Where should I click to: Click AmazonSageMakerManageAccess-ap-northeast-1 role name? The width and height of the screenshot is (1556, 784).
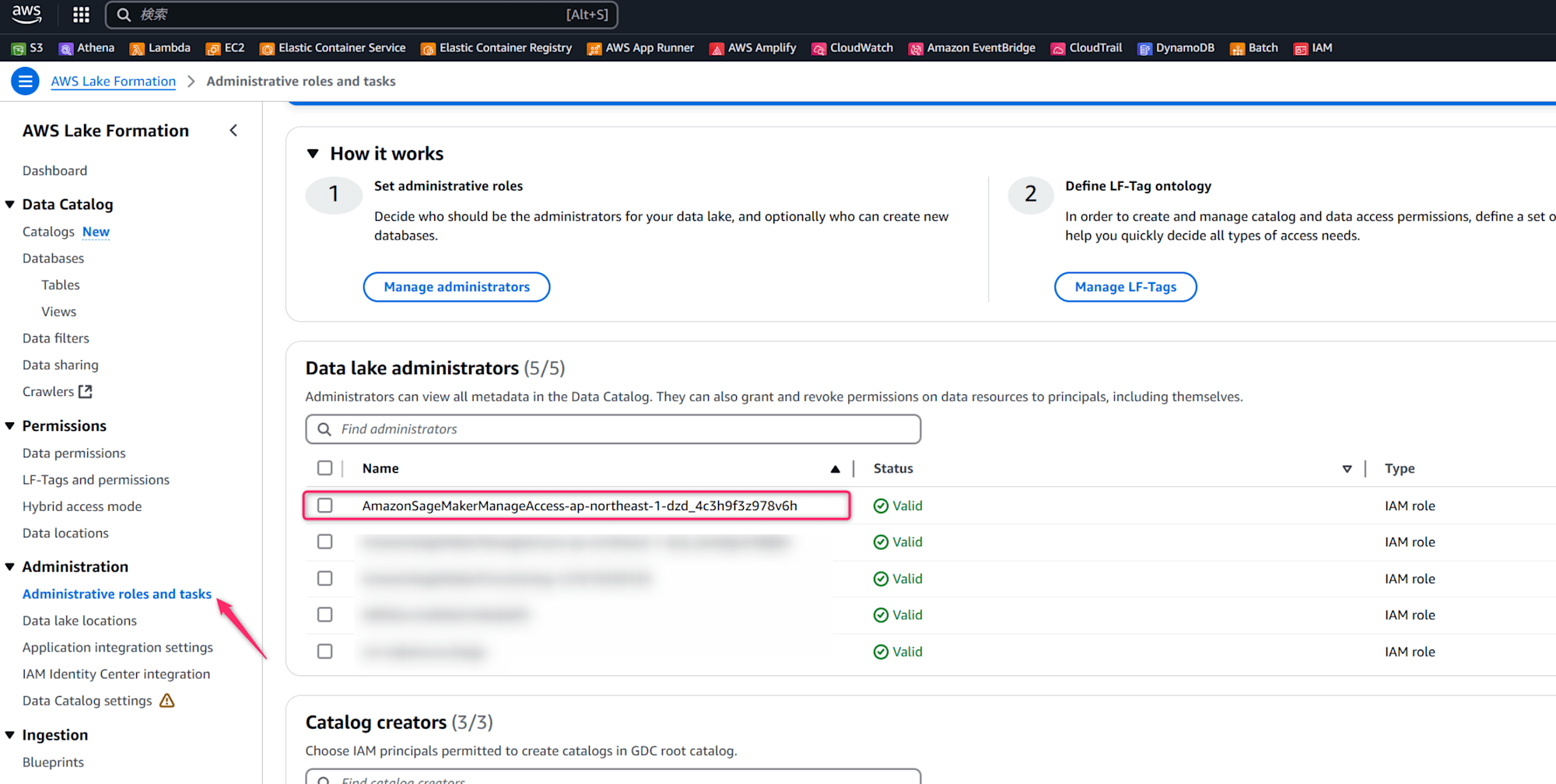[580, 506]
